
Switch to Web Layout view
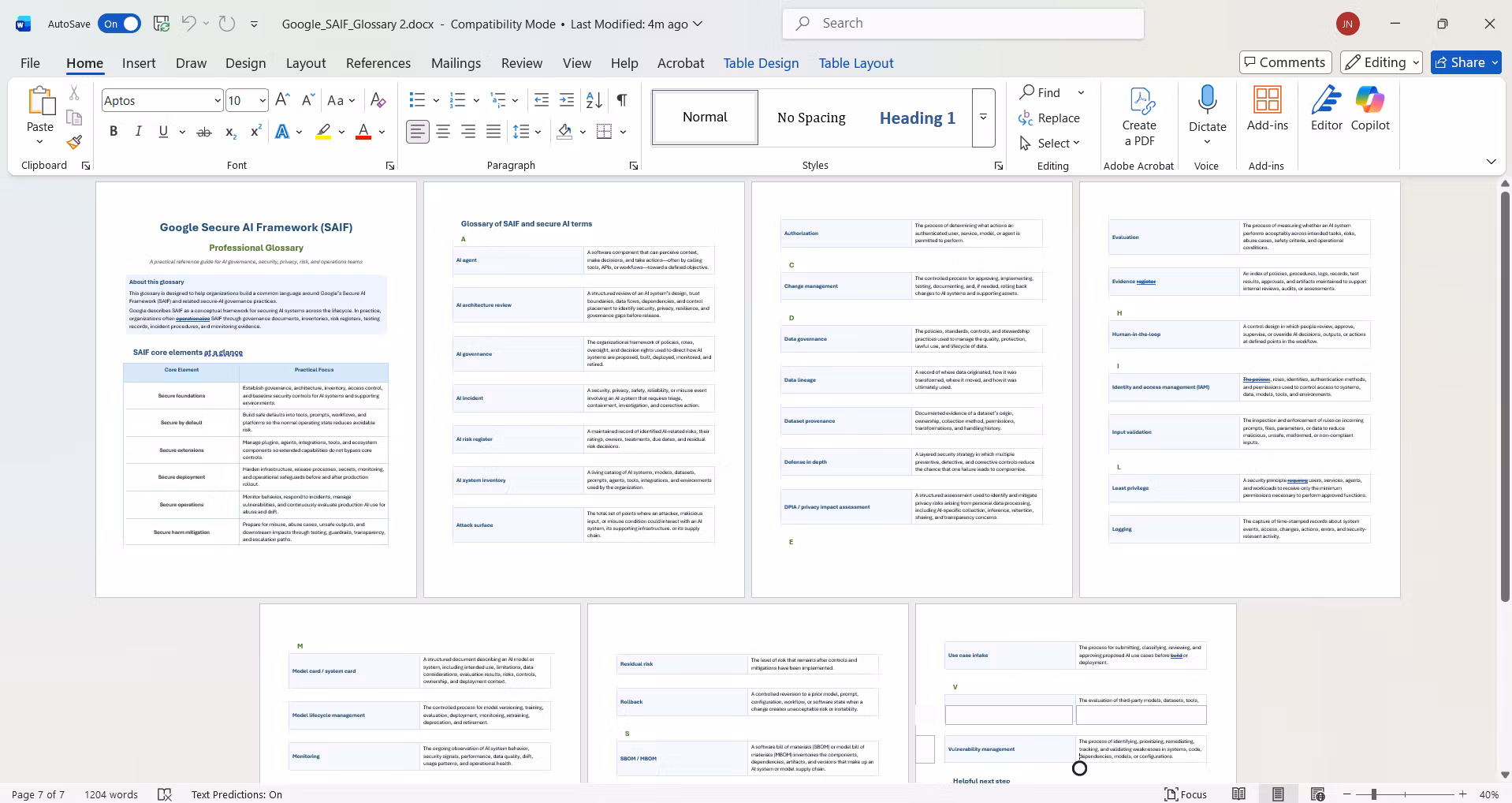click(x=1317, y=794)
